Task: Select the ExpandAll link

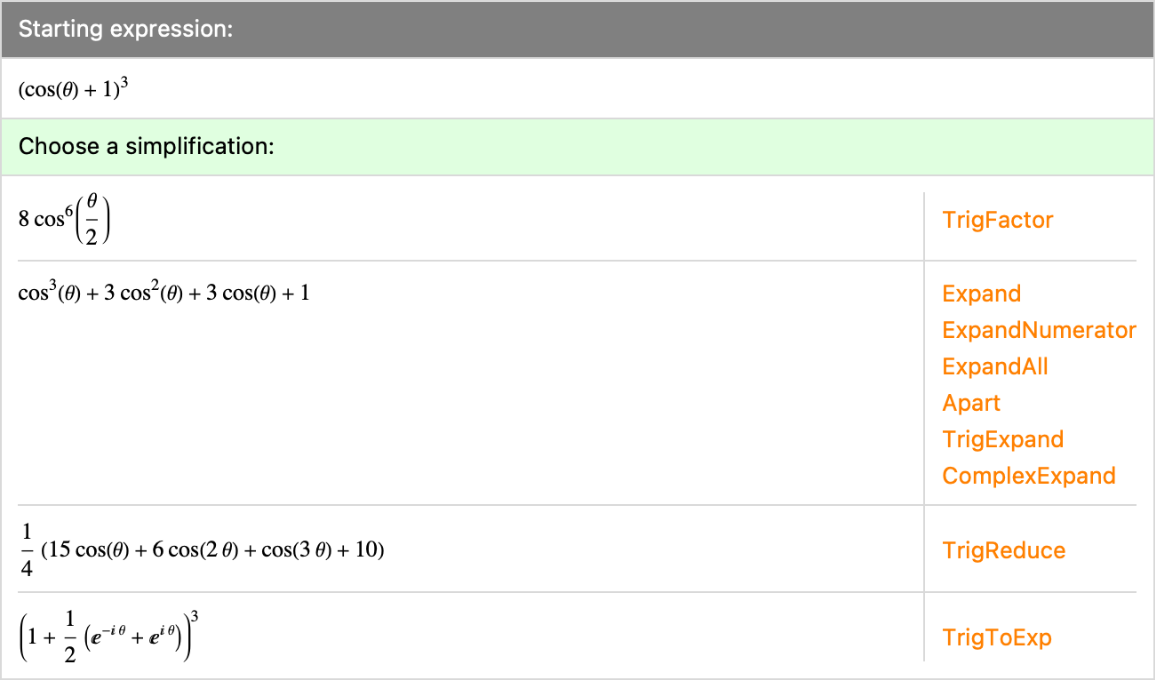Action: 995,367
